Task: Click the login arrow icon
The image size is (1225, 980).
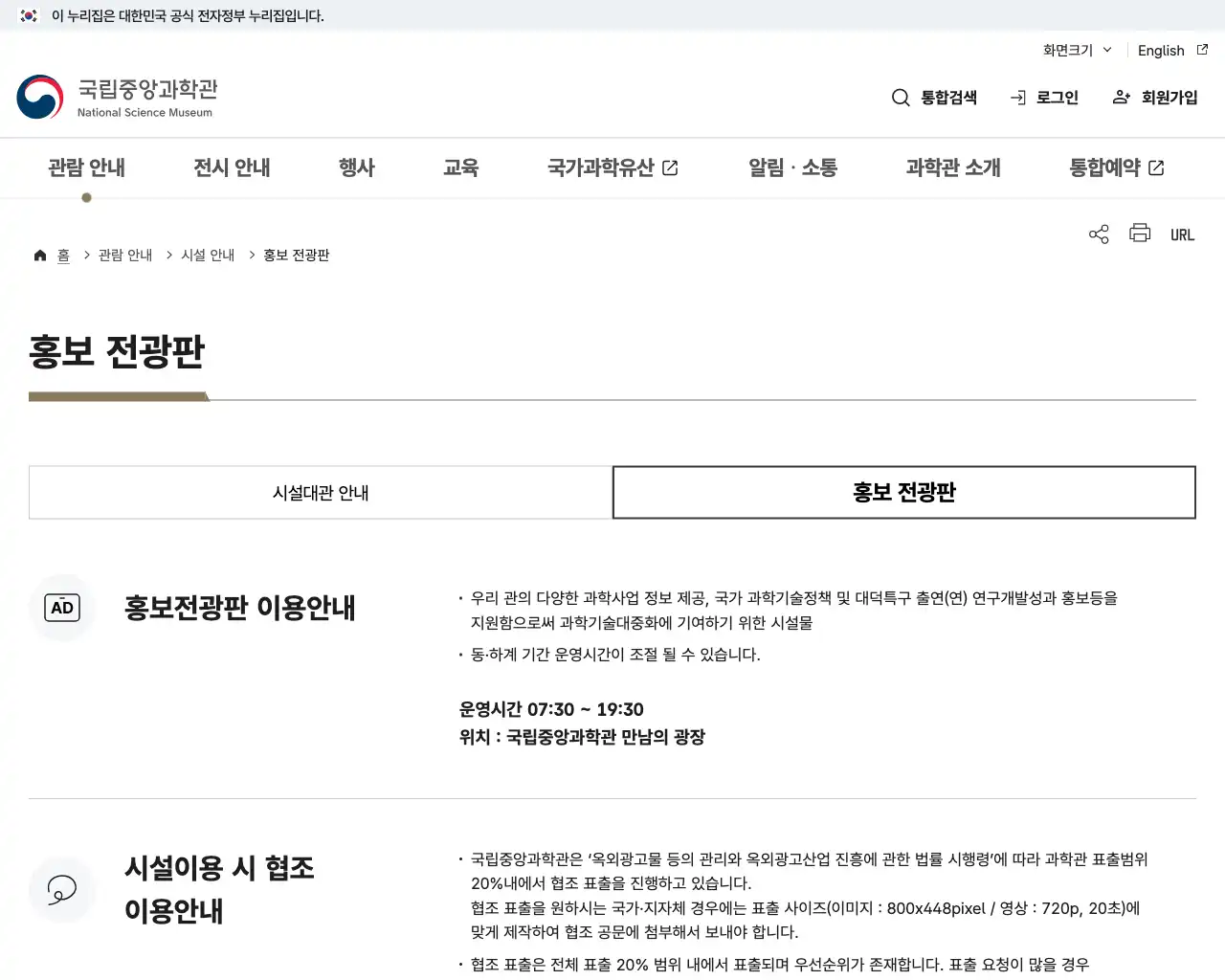Action: pyautogui.click(x=1016, y=97)
